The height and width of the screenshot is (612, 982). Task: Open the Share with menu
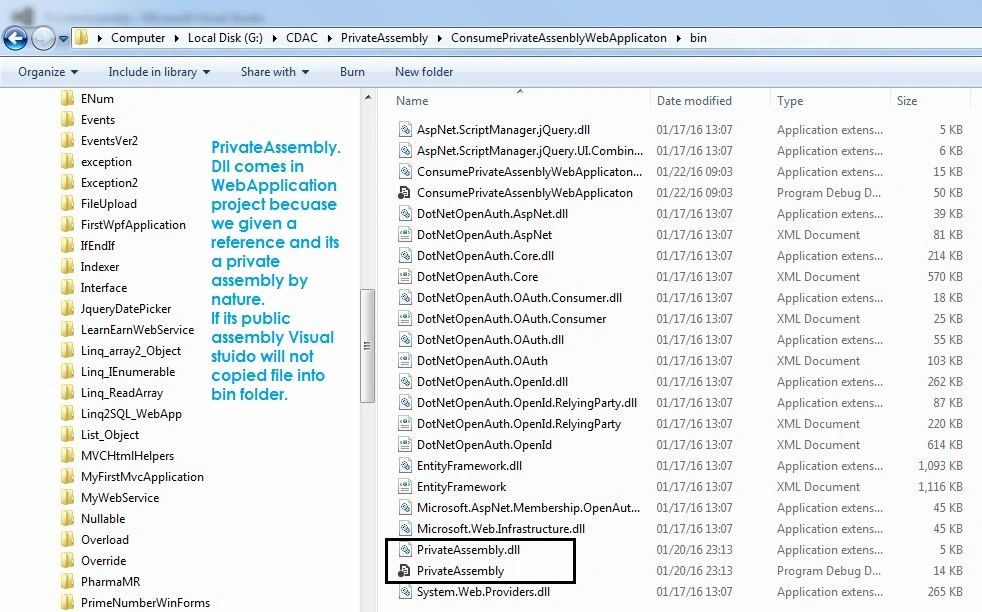click(275, 72)
